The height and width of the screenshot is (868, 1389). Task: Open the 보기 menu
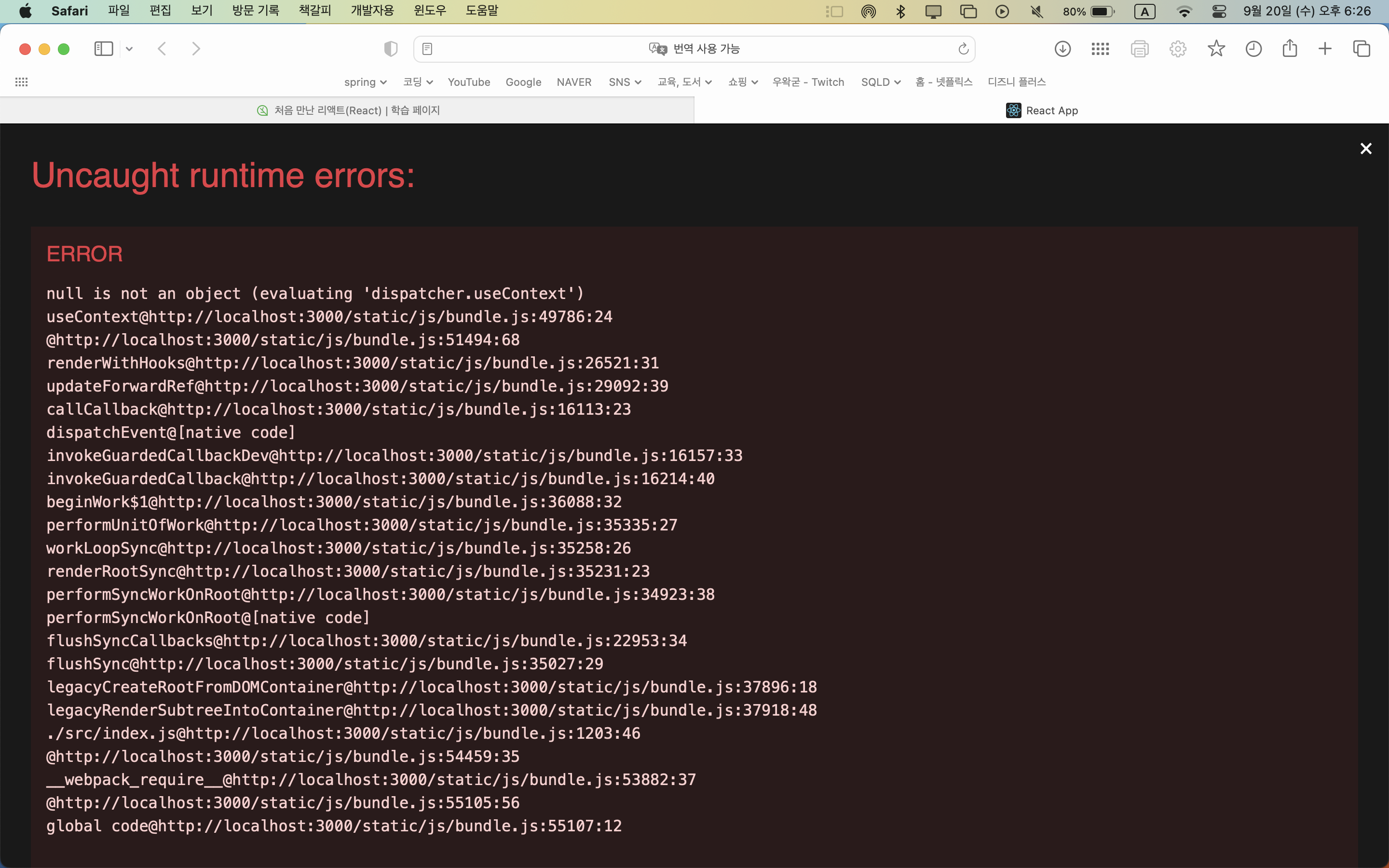[x=202, y=11]
